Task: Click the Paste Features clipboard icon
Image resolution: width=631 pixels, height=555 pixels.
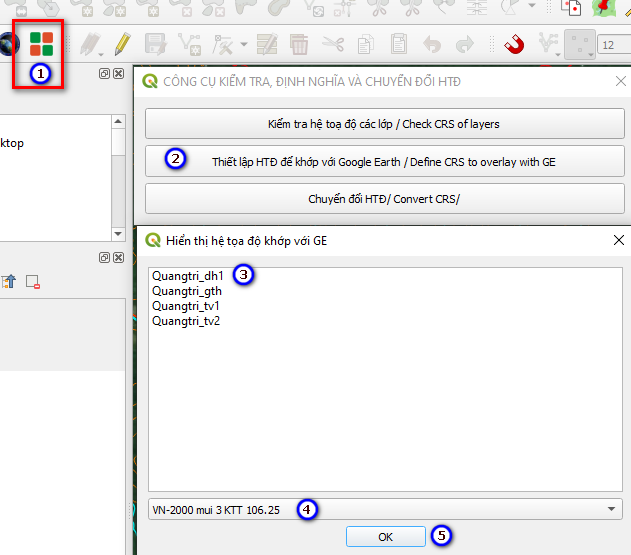Action: click(x=399, y=43)
